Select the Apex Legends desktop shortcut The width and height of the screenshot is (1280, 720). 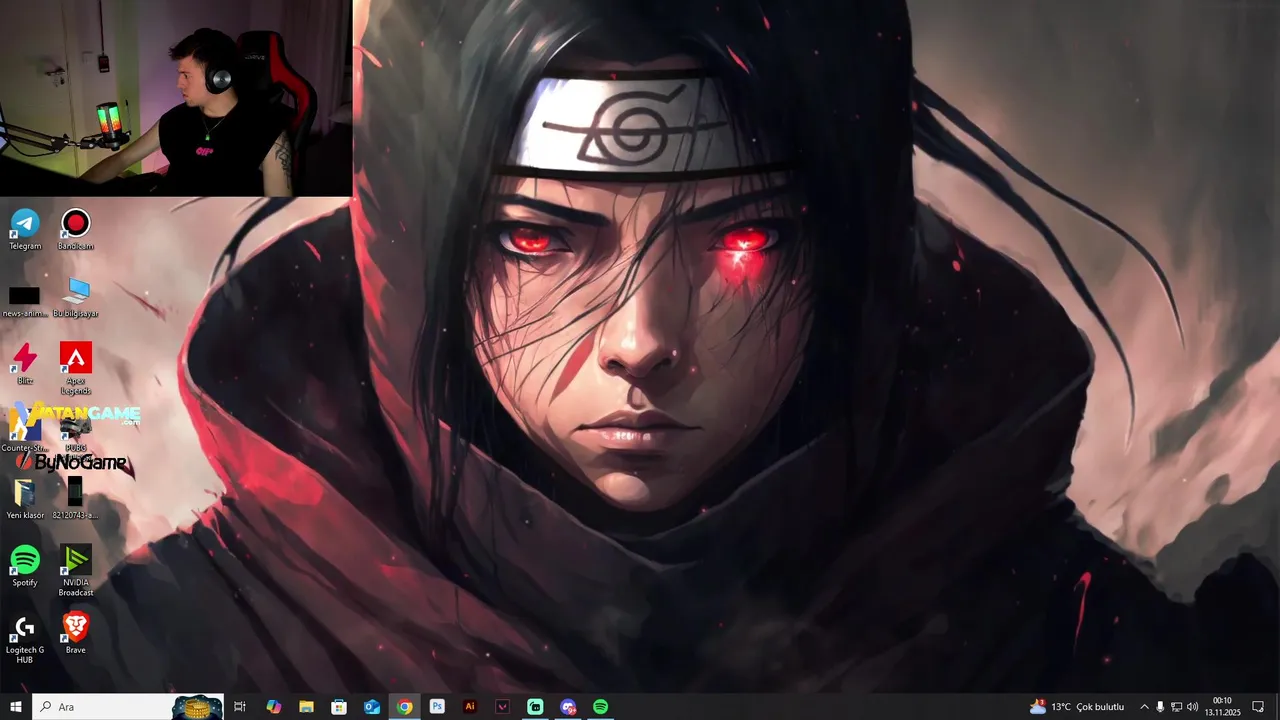[75, 368]
